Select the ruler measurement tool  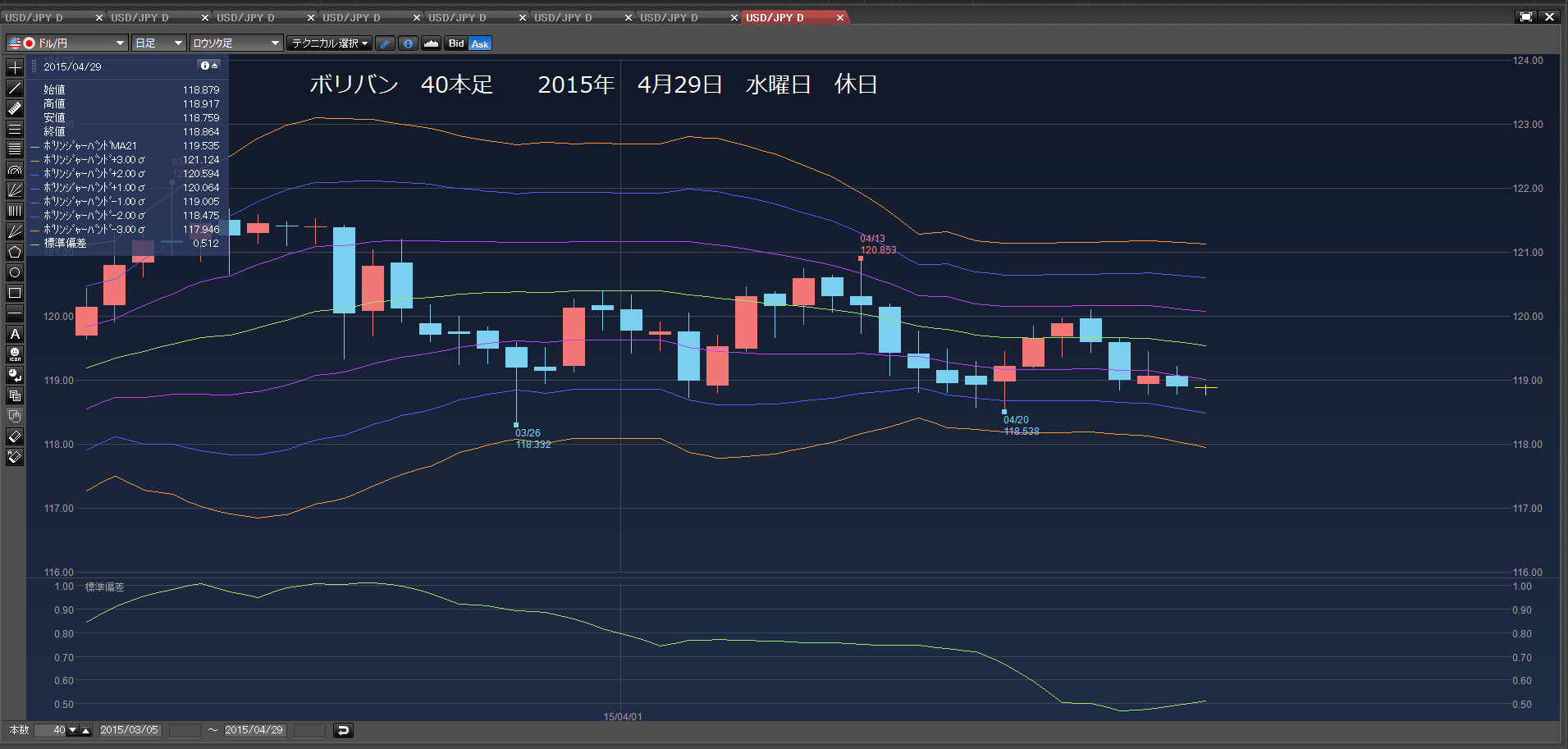(15, 108)
